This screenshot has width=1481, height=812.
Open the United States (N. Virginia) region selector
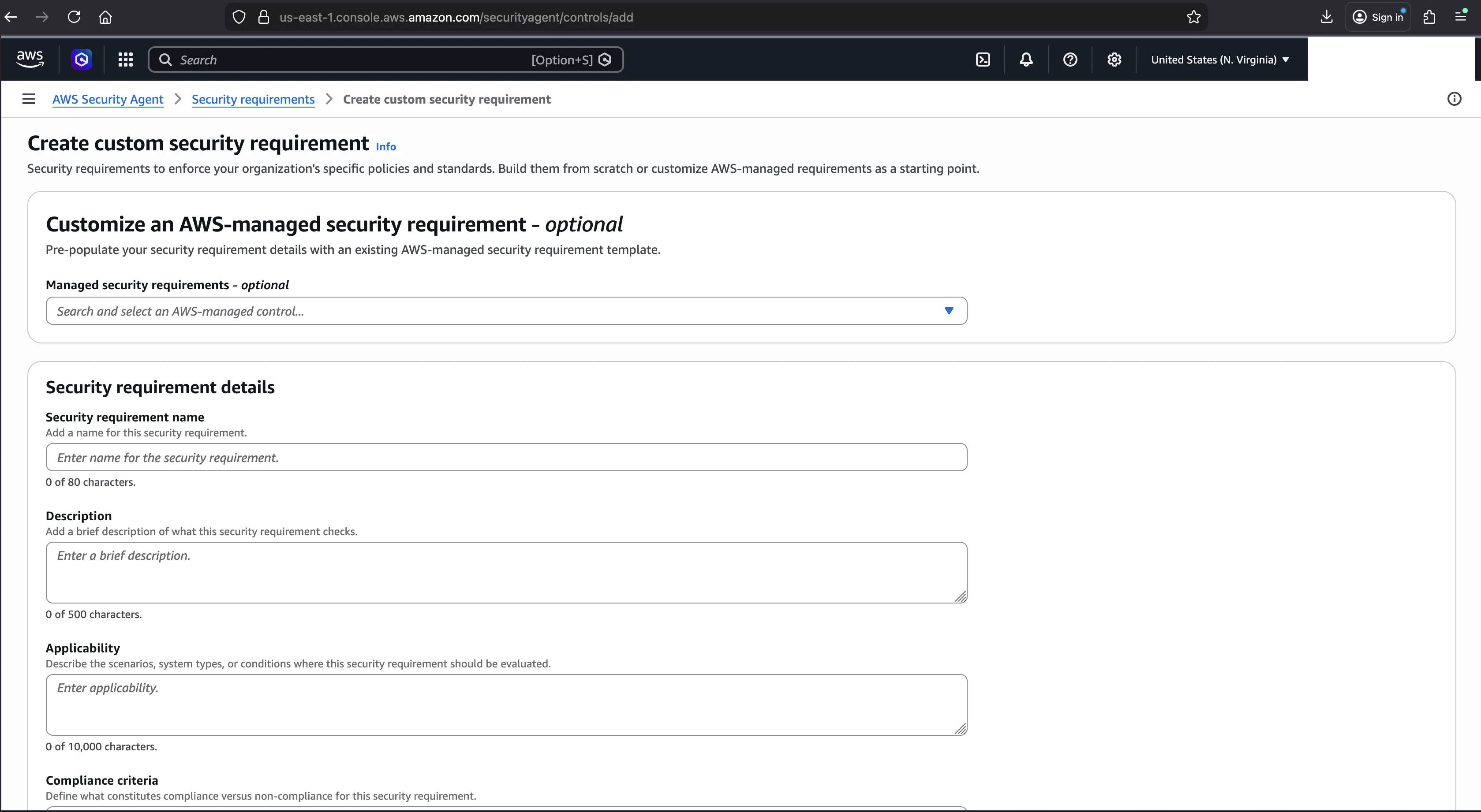pos(1220,60)
